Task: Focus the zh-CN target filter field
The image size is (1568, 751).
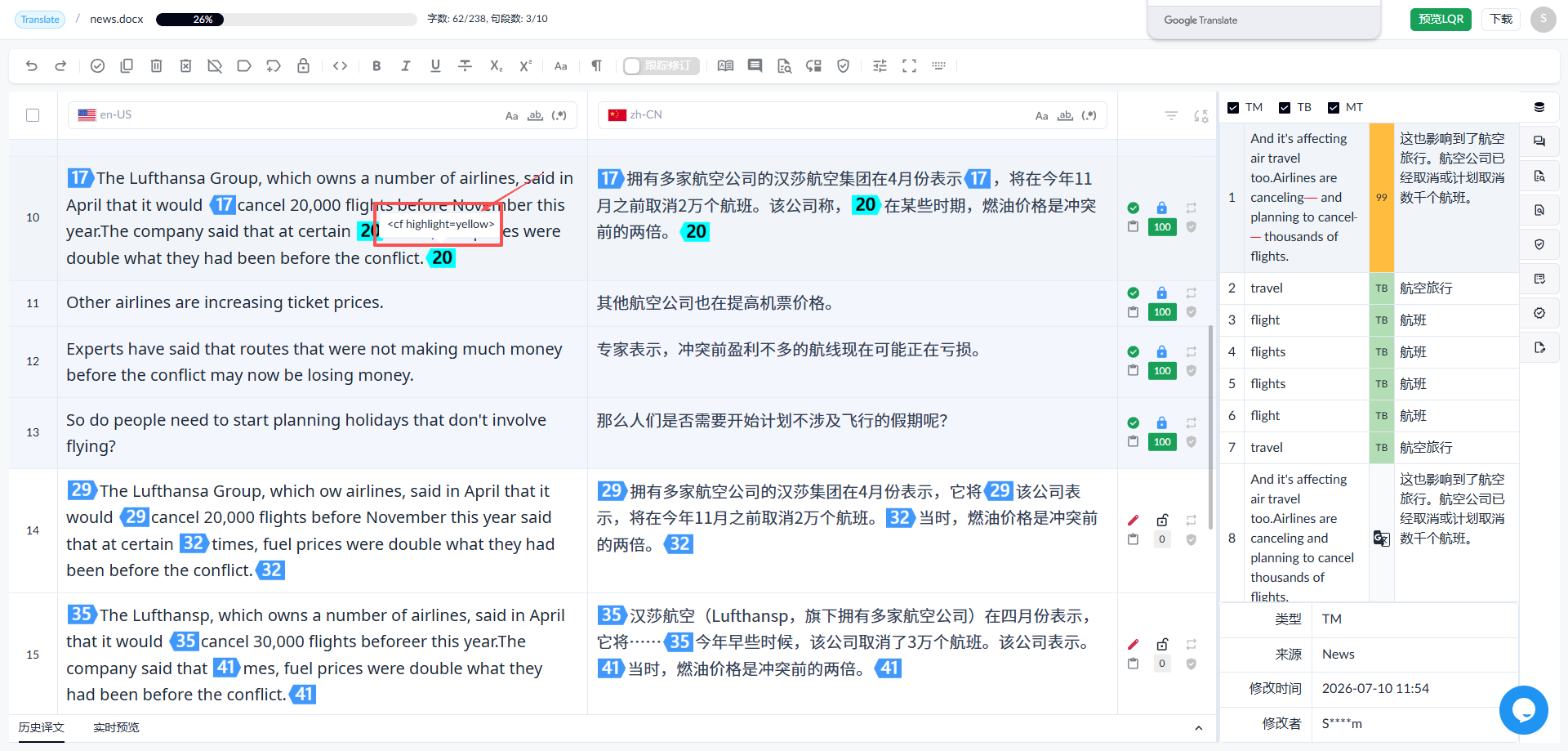Action: pos(853,115)
